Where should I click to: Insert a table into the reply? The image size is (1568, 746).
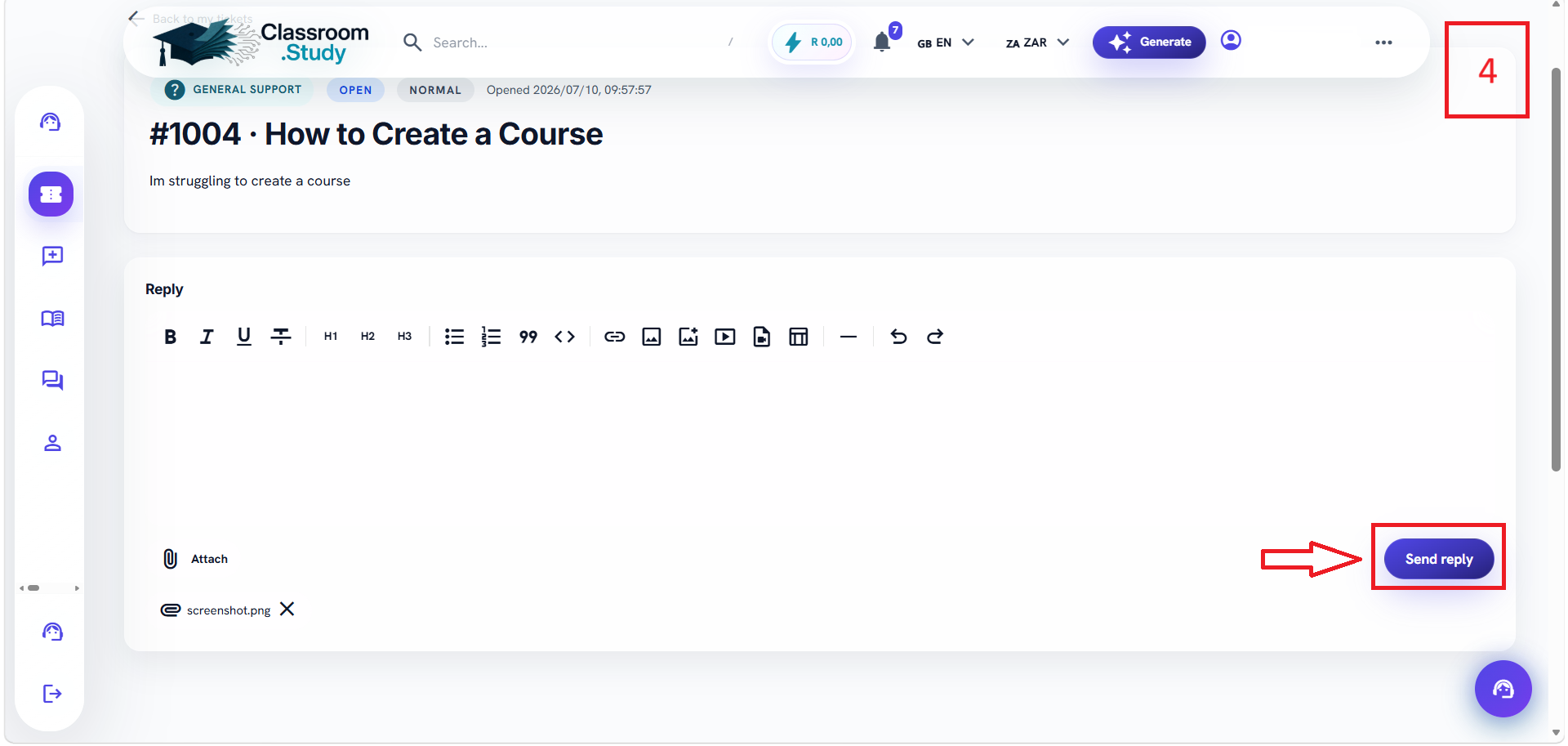[x=799, y=337]
